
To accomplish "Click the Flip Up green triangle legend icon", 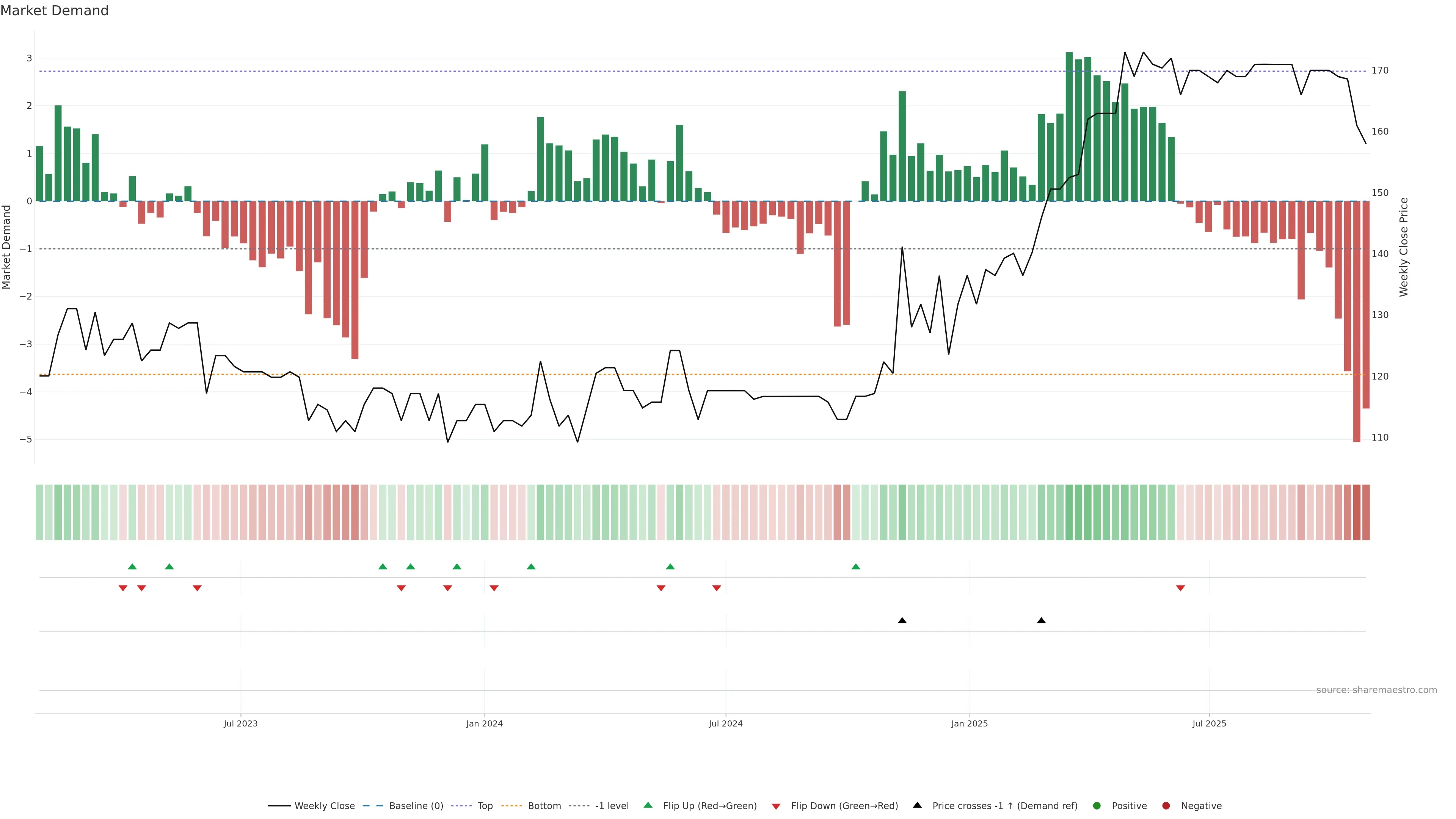I will coord(648,805).
